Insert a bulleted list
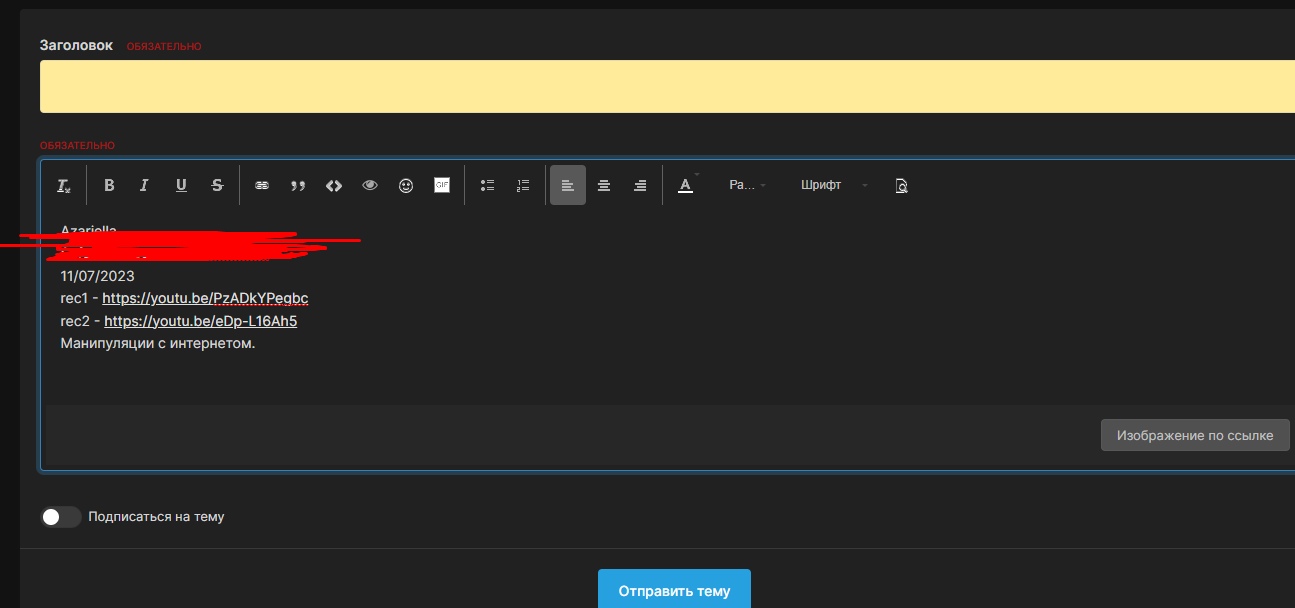This screenshot has width=1295, height=608. [x=488, y=185]
